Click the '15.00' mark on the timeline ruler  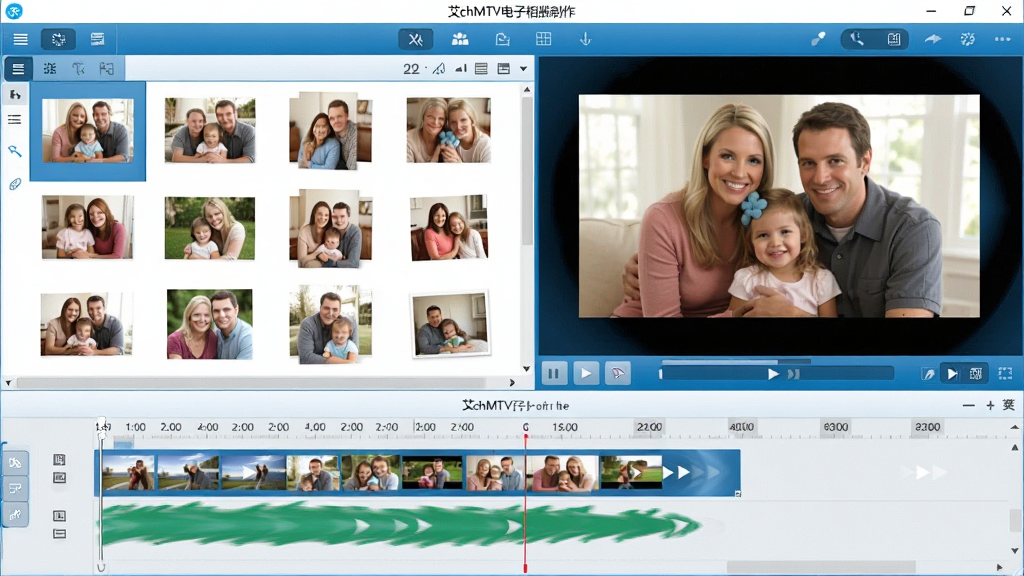565,427
